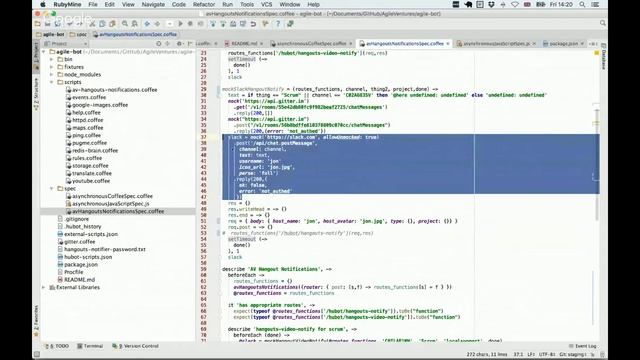Collapse the spec folder

click(x=52, y=189)
